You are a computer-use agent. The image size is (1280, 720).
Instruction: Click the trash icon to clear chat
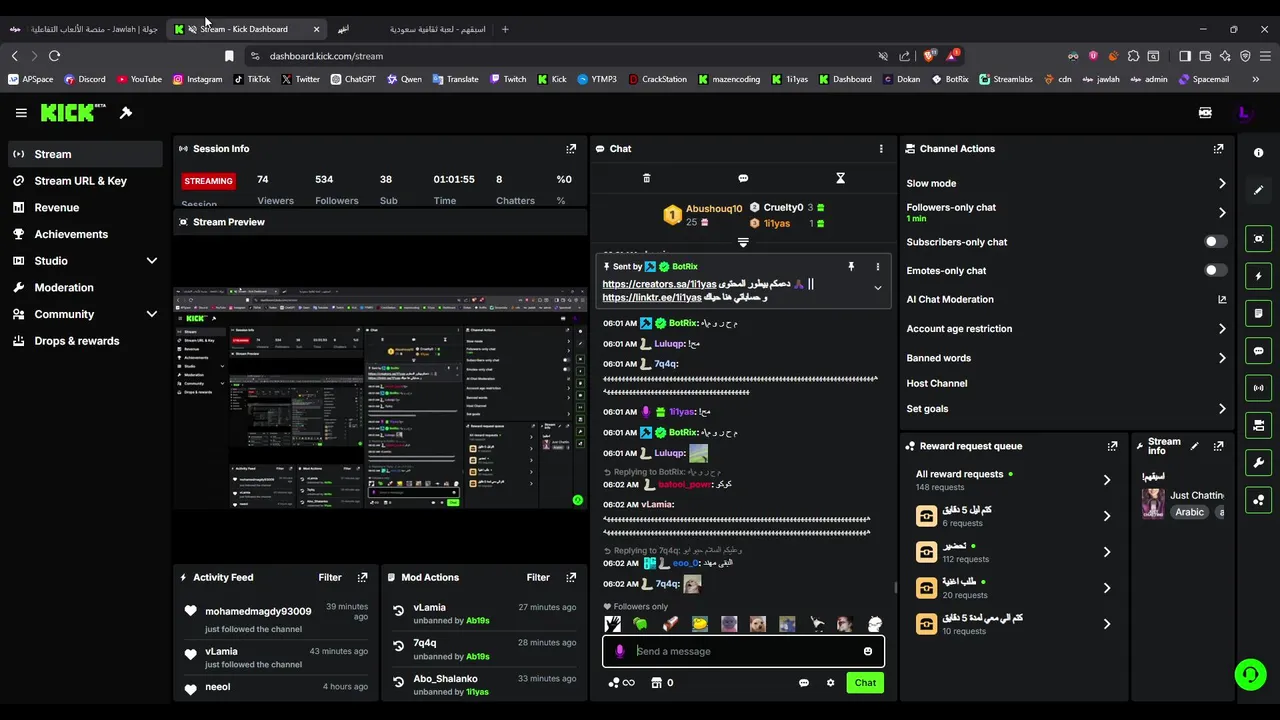pyautogui.click(x=646, y=178)
